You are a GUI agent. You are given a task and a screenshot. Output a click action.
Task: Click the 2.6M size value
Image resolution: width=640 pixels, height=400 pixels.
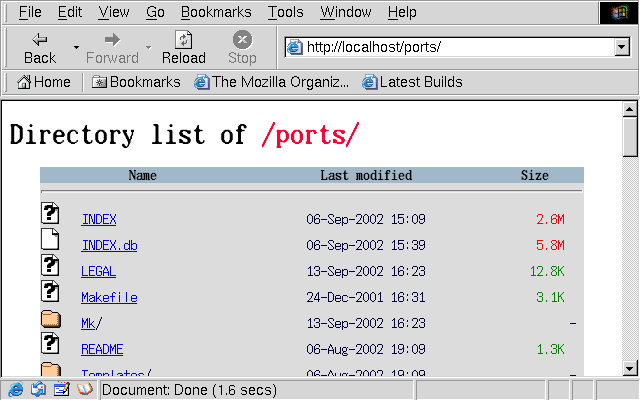[x=550, y=220]
